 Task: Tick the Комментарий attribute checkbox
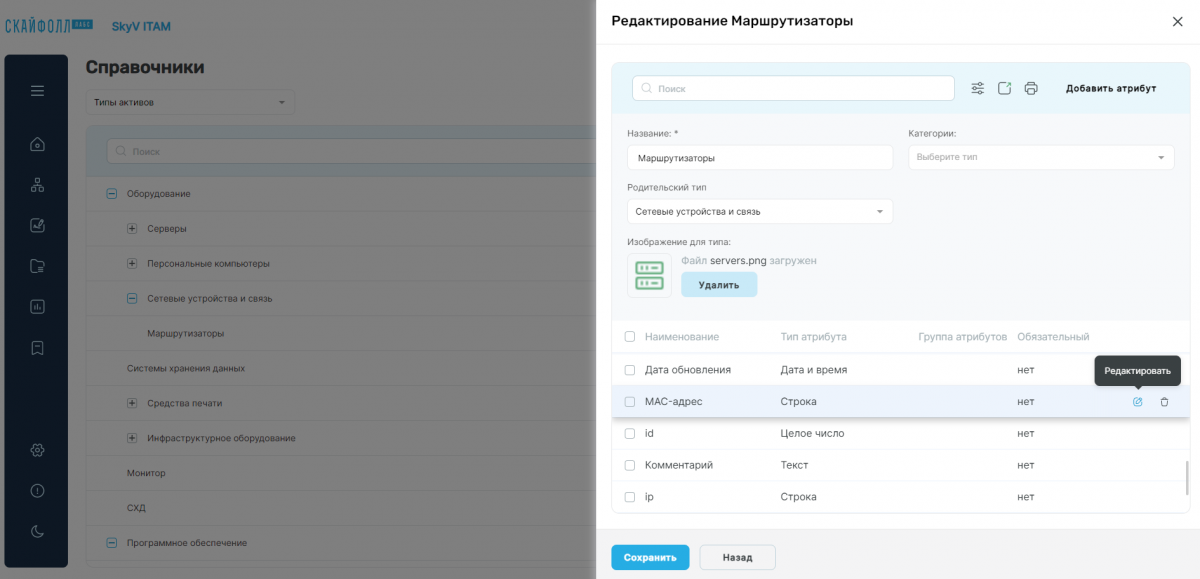(630, 465)
